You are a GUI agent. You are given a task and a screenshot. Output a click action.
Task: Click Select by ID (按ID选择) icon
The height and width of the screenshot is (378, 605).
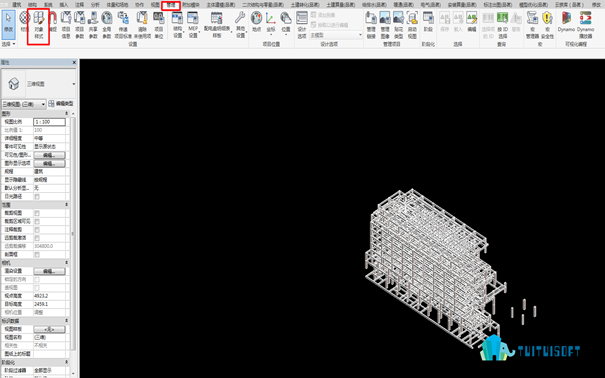pyautogui.click(x=502, y=25)
